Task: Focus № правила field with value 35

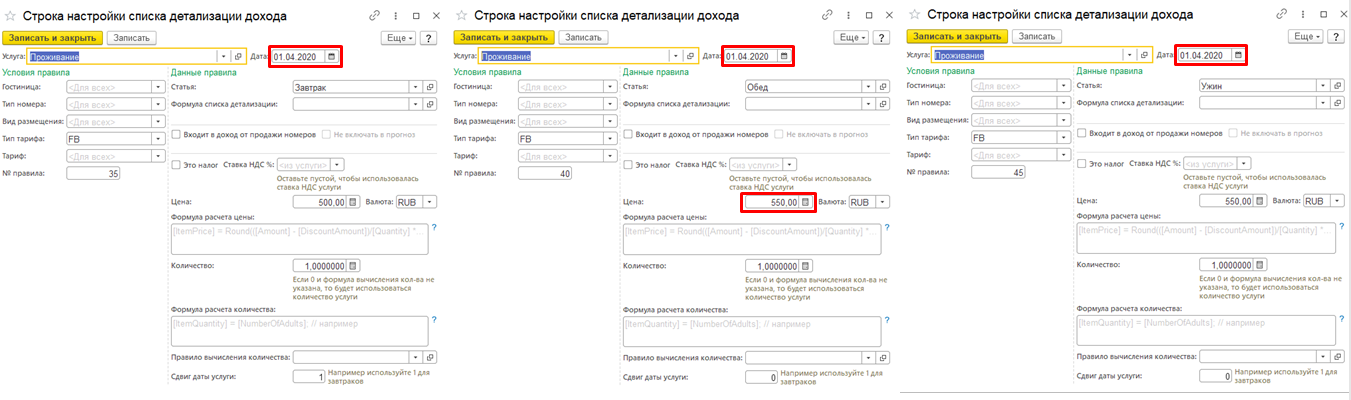Action: (x=94, y=172)
